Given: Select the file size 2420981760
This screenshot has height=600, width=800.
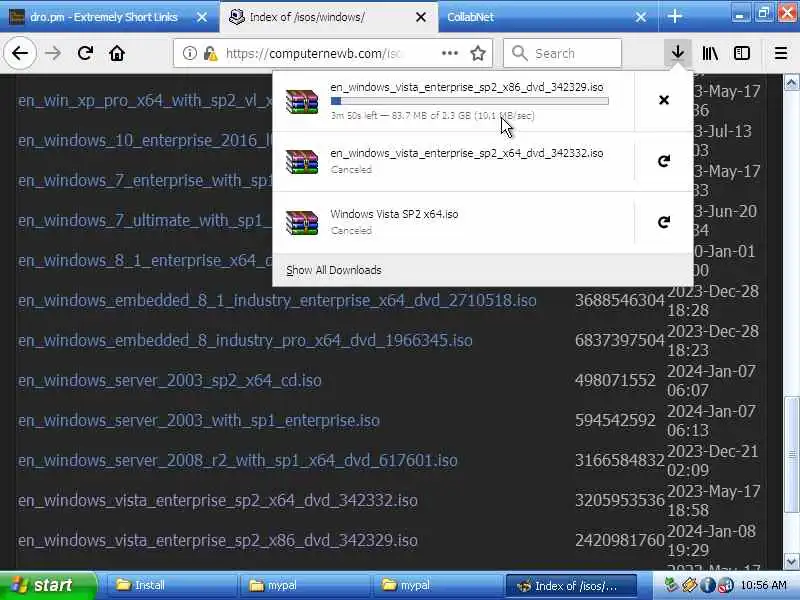Looking at the screenshot, I should tap(620, 540).
